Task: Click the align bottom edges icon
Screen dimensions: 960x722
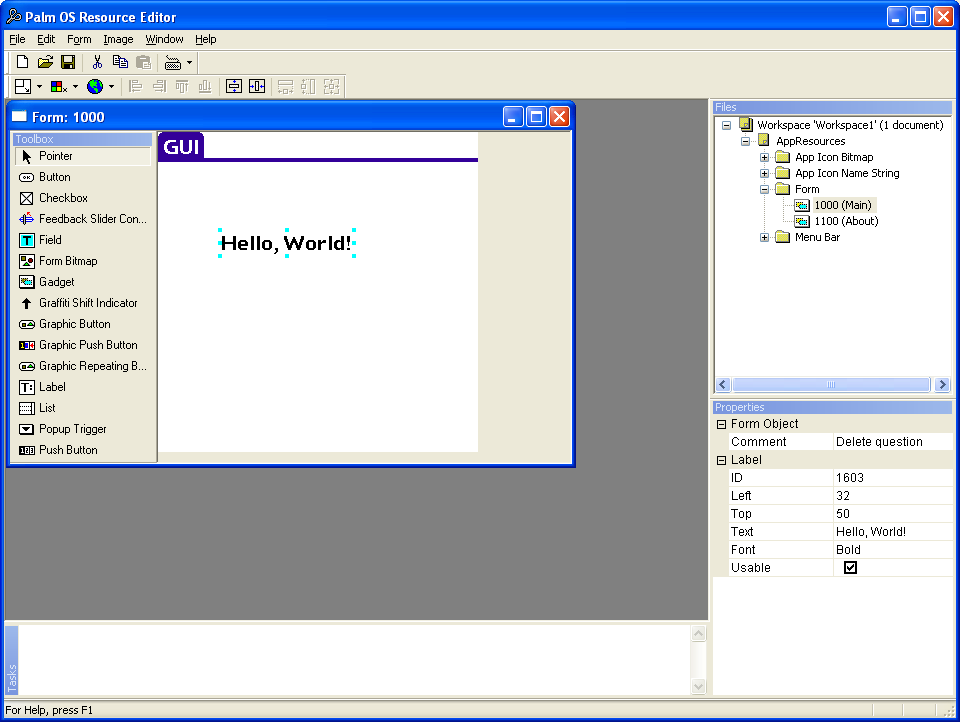Action: 204,86
